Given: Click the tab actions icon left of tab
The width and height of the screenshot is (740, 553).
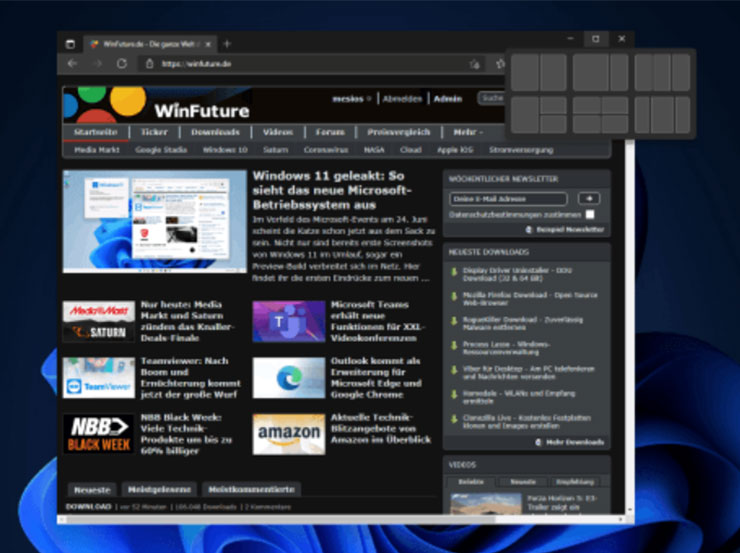Looking at the screenshot, I should click(x=70, y=43).
